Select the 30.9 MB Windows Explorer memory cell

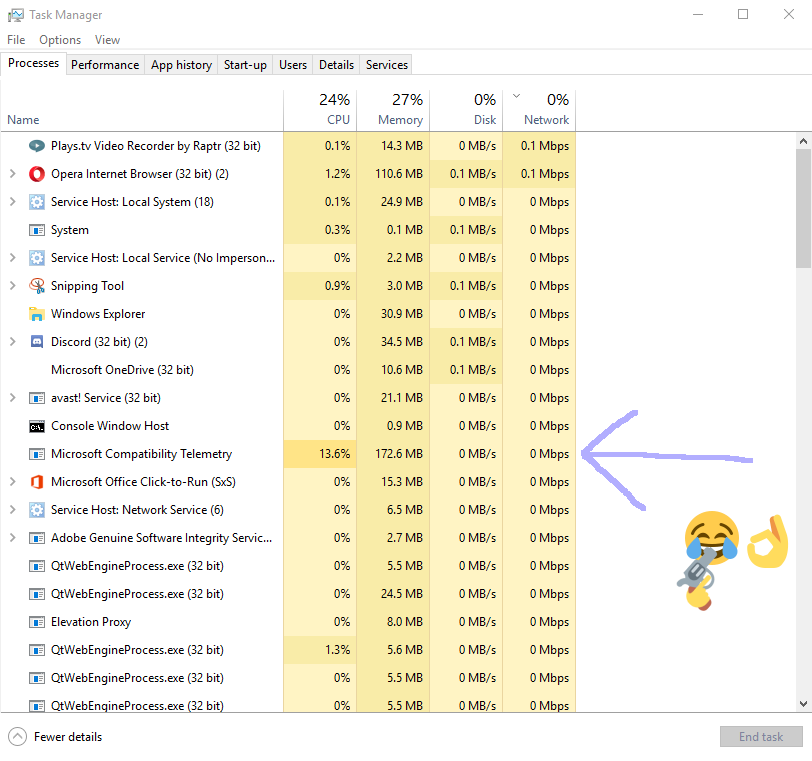(393, 314)
